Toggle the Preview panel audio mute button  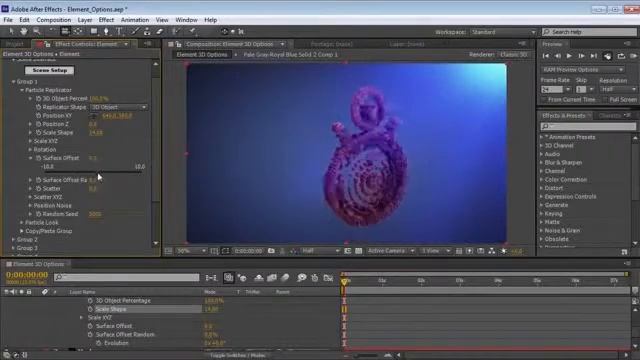(x=607, y=56)
